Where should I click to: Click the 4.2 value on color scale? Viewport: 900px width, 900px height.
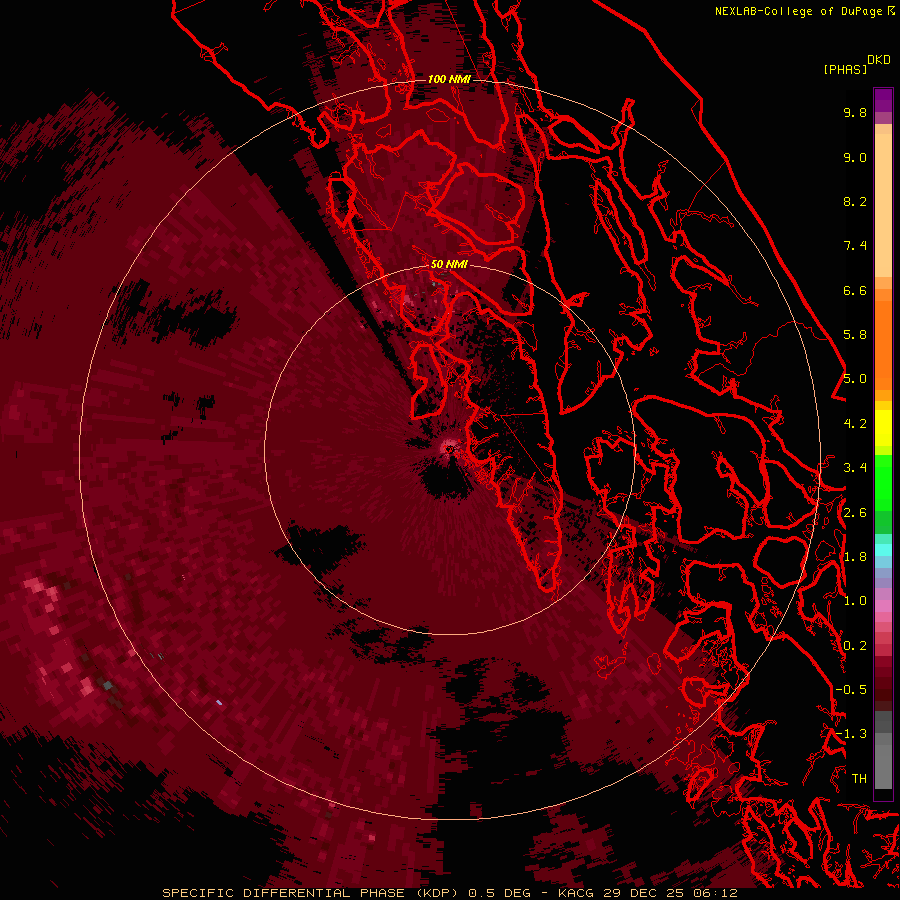[x=855, y=424]
